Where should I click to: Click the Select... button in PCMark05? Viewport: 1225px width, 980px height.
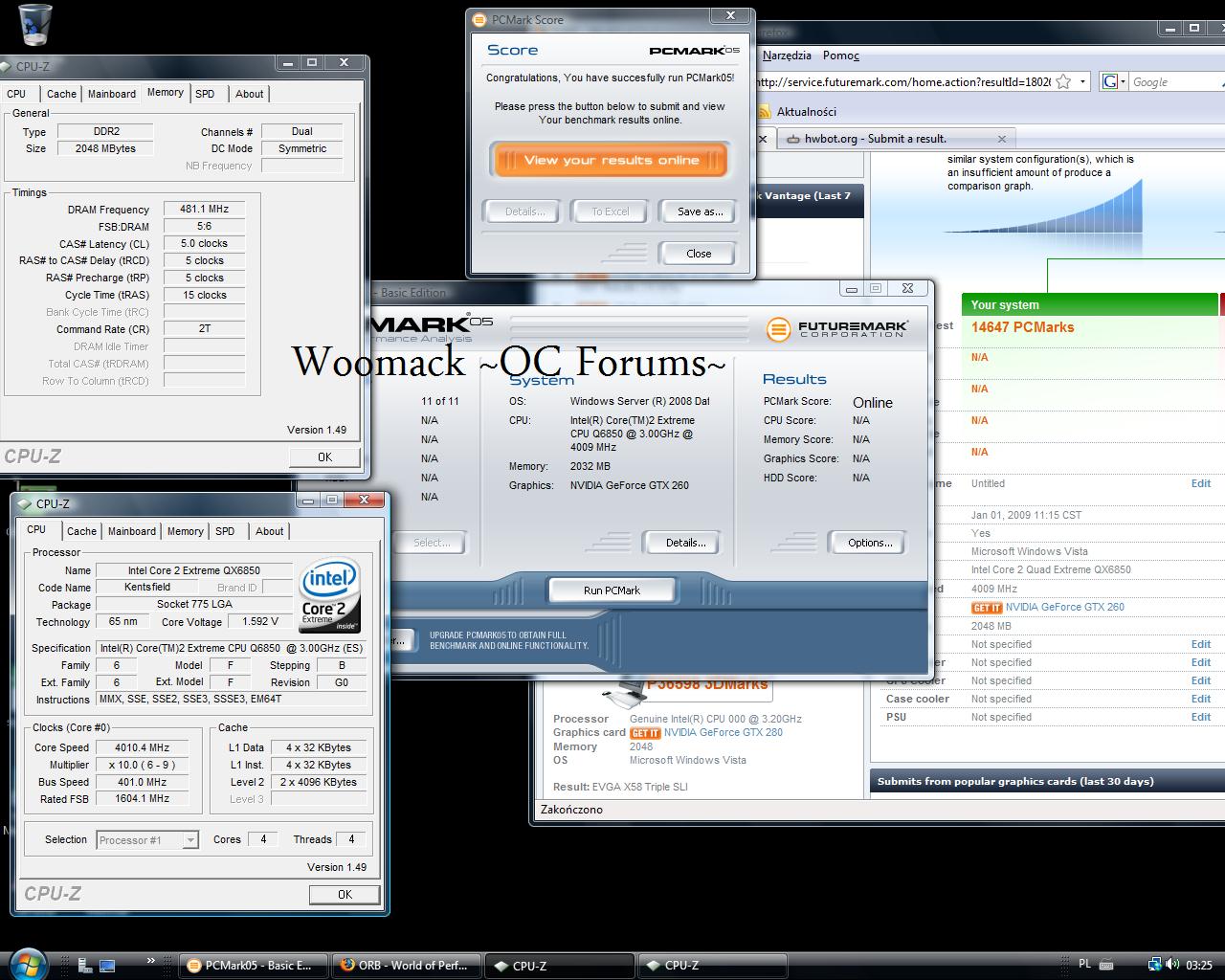pyautogui.click(x=432, y=543)
